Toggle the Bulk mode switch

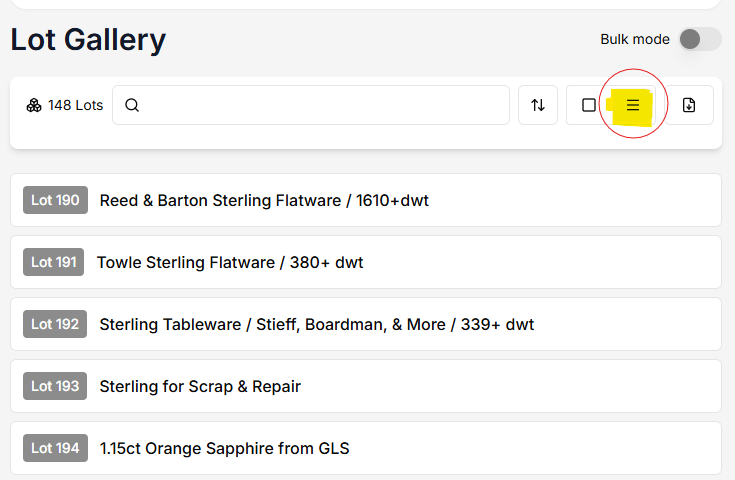(699, 39)
